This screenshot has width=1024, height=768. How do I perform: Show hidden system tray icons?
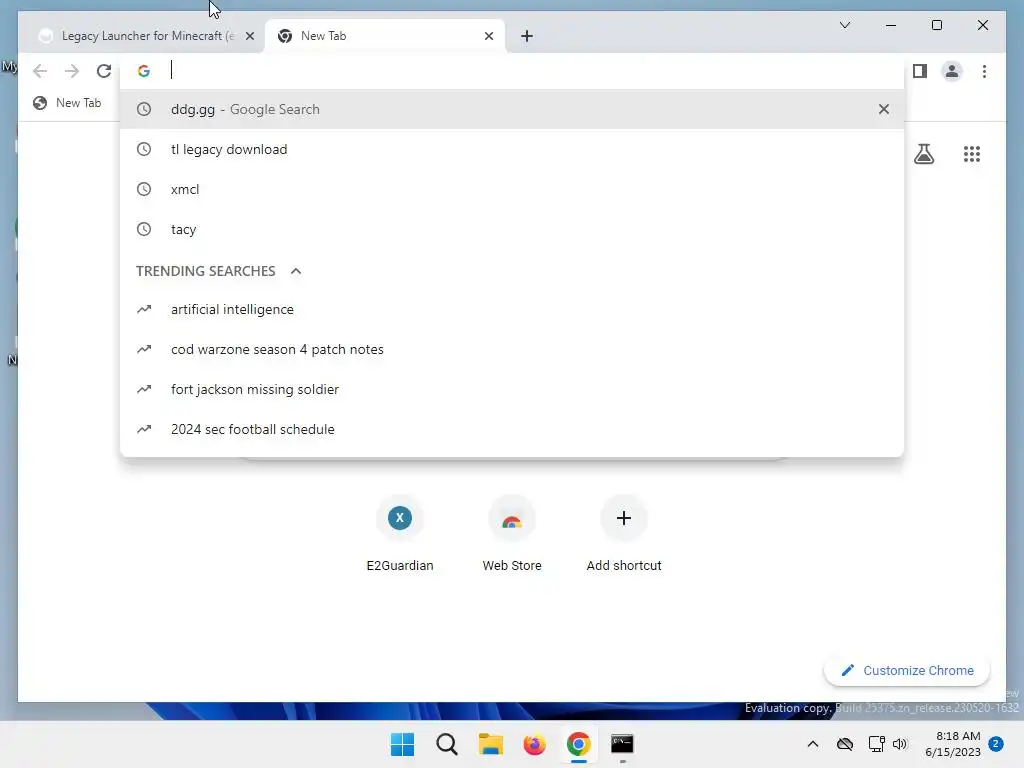tap(812, 744)
